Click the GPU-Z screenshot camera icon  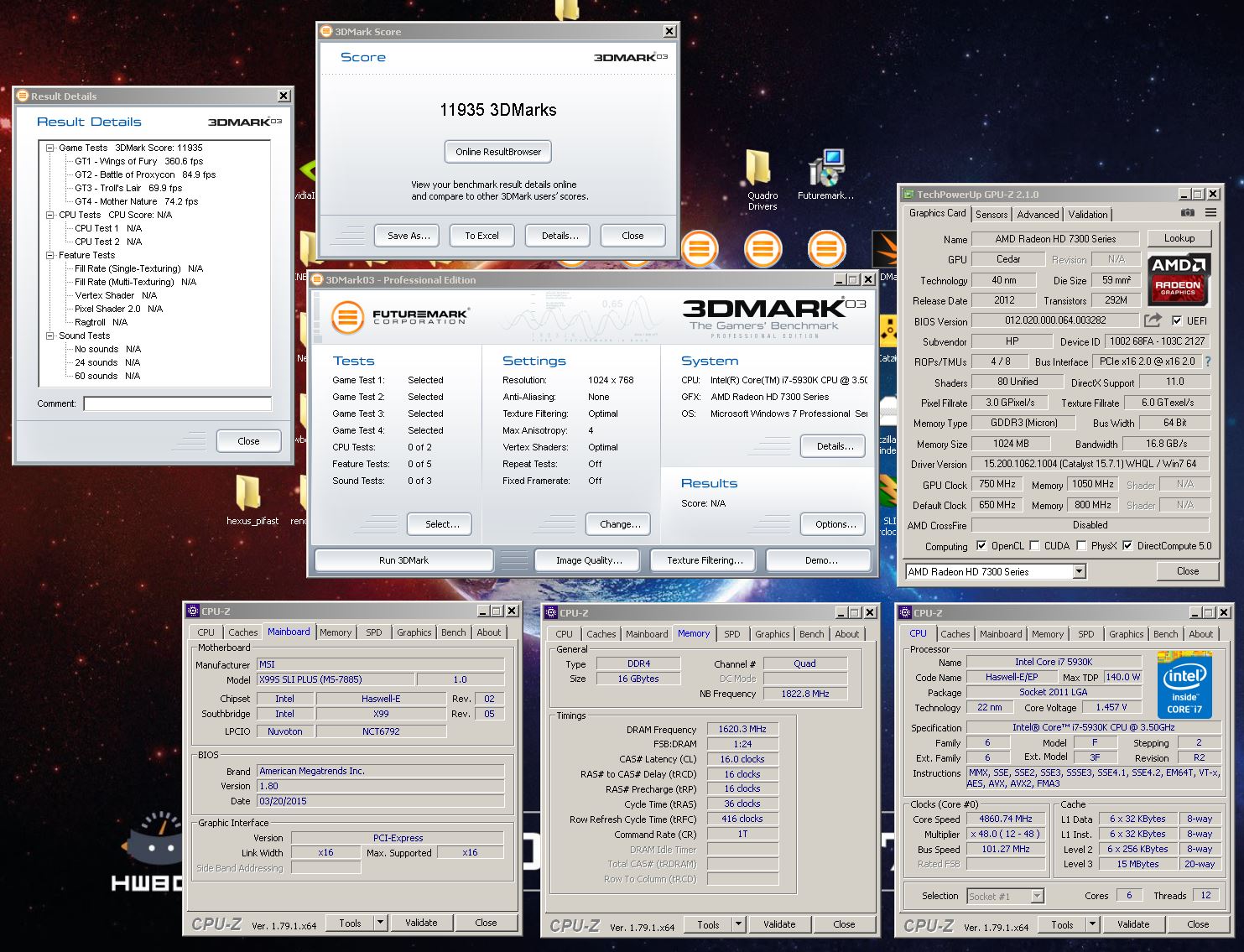[1187, 213]
